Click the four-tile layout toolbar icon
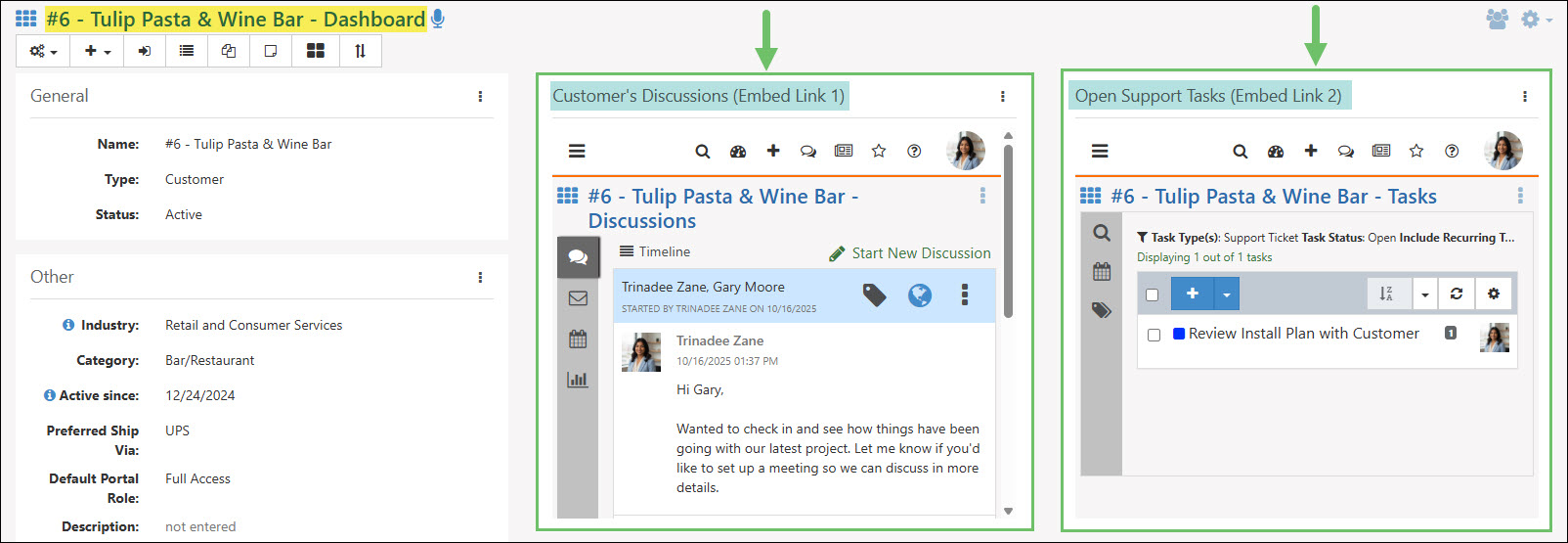The image size is (1568, 543). pyautogui.click(x=316, y=51)
